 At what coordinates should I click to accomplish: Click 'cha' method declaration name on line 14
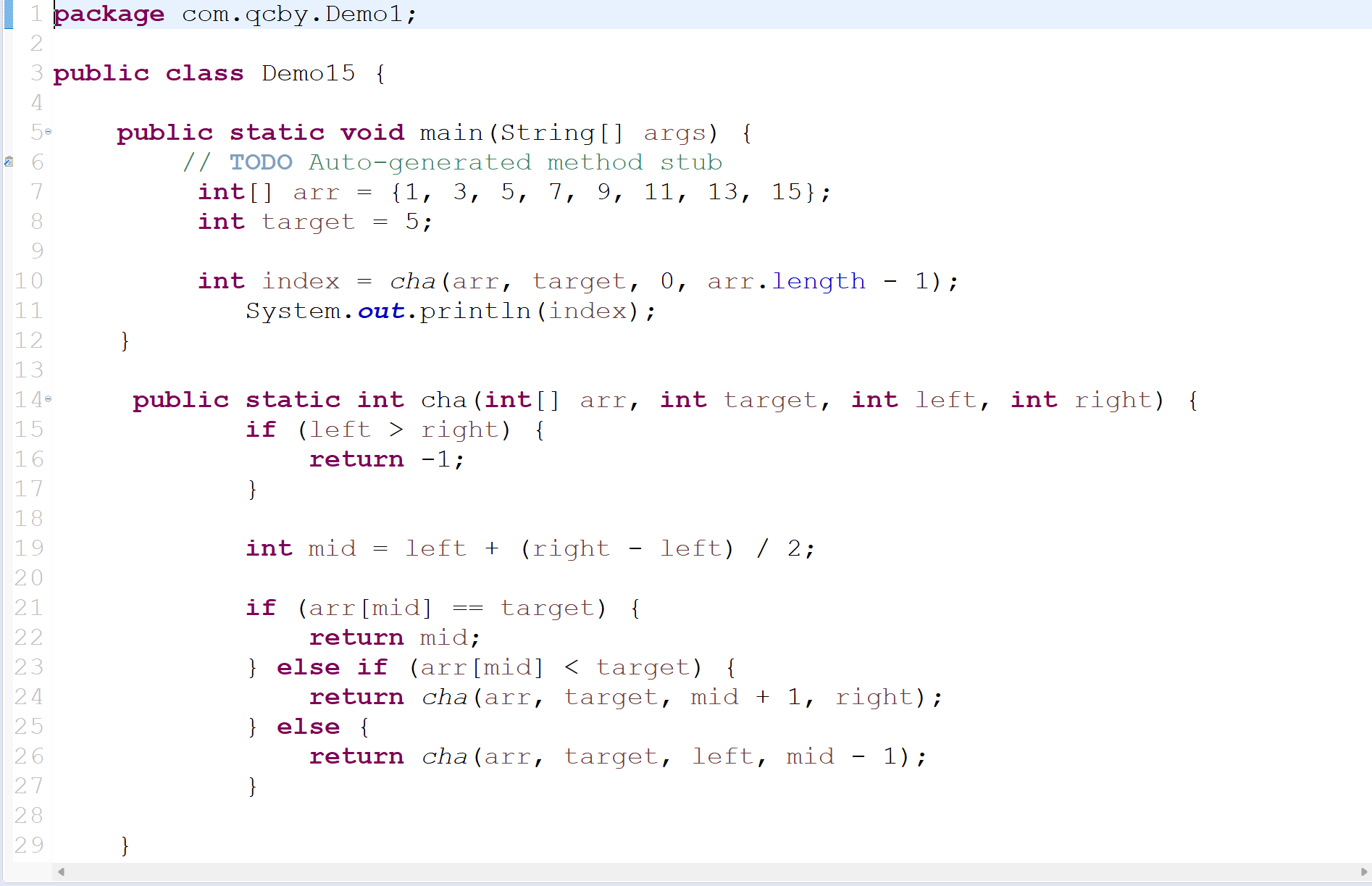tap(443, 400)
